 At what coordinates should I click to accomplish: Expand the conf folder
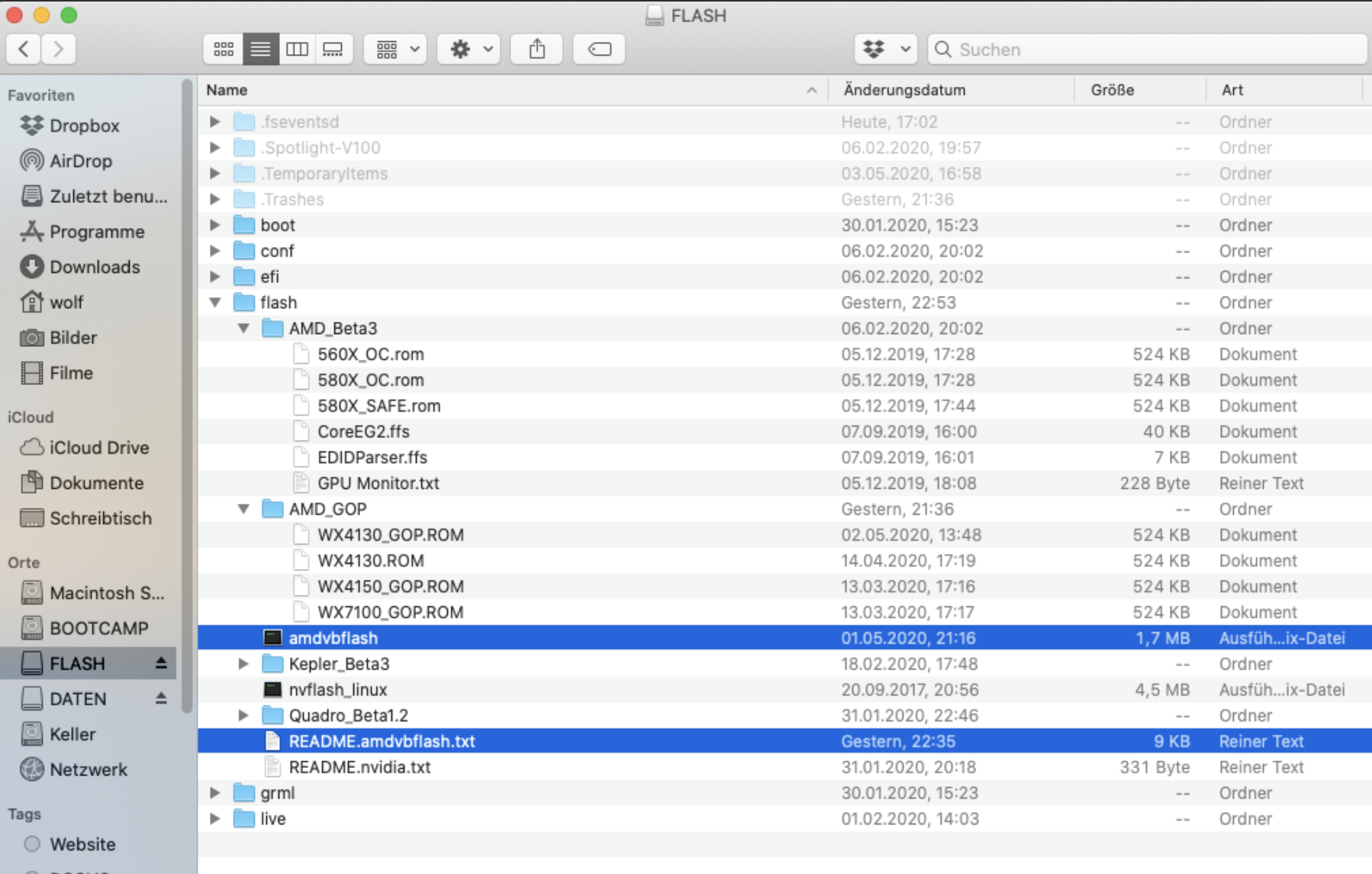click(215, 251)
